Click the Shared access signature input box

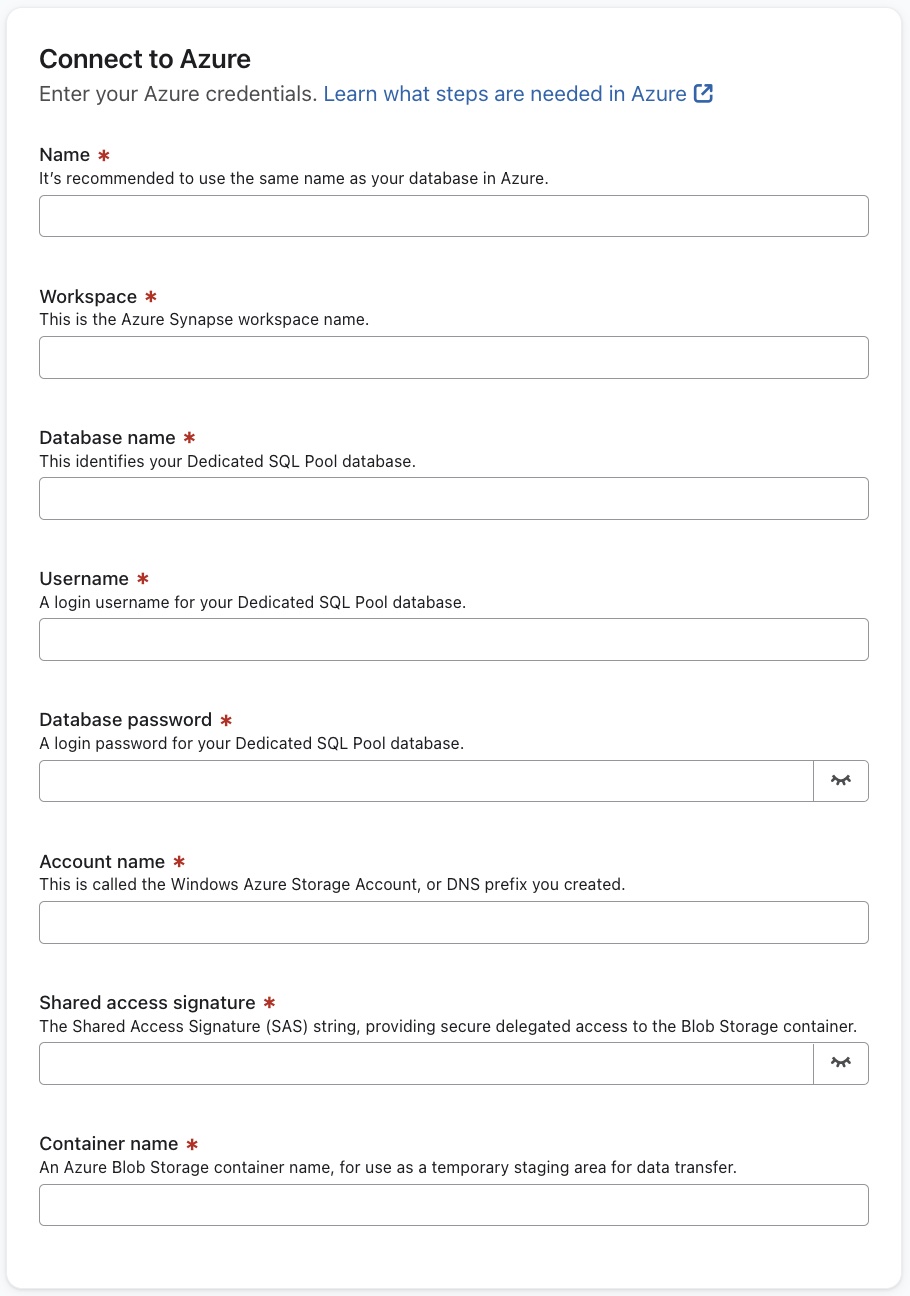(426, 1063)
